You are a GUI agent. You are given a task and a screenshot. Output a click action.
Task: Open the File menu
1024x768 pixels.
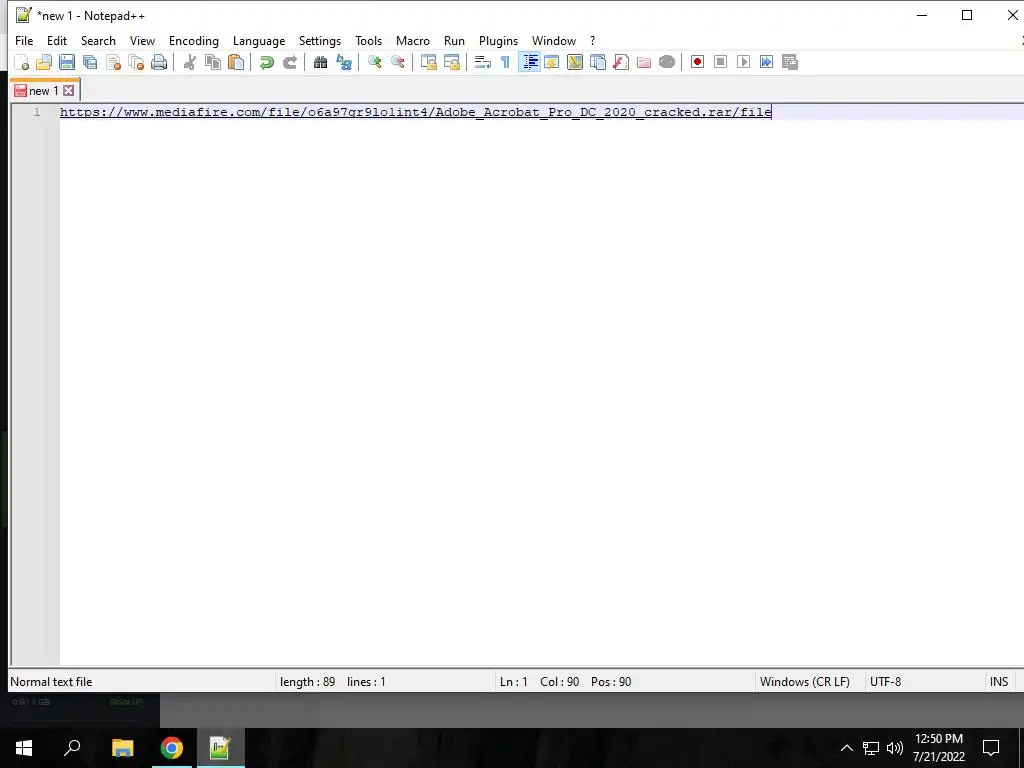click(24, 40)
